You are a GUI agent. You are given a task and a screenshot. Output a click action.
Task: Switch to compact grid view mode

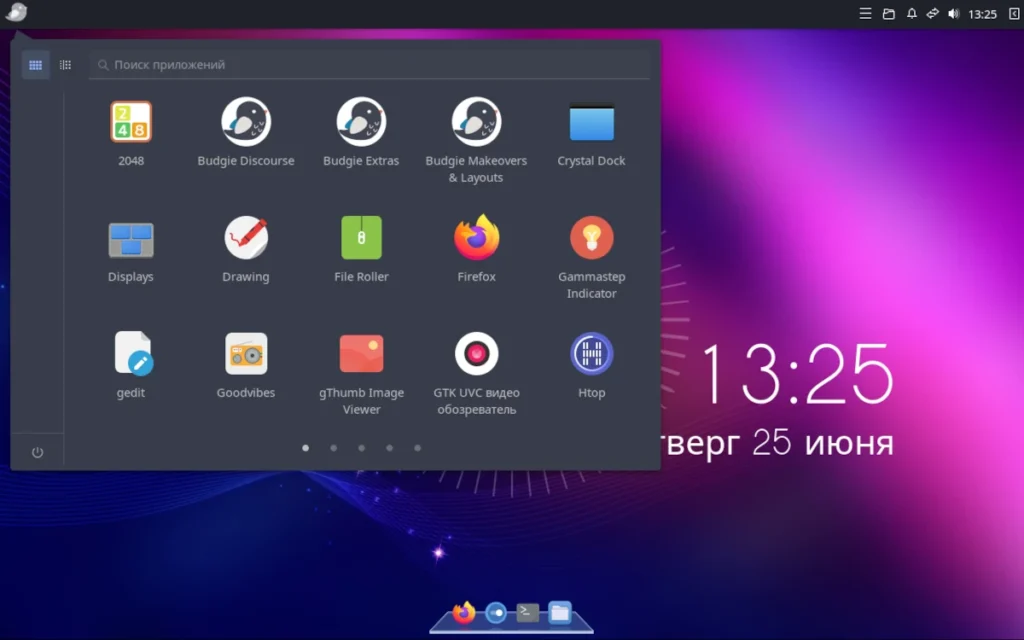[65, 65]
